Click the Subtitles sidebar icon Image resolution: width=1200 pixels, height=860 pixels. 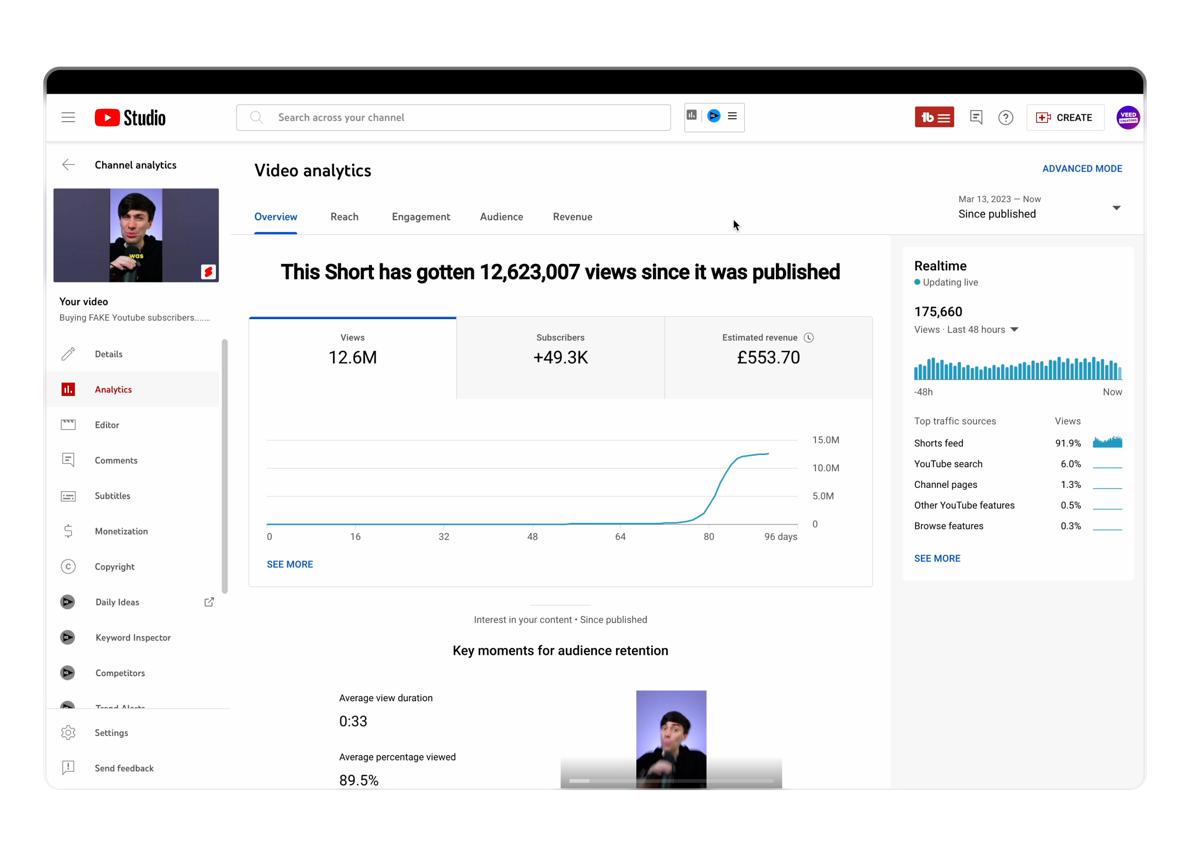68,496
